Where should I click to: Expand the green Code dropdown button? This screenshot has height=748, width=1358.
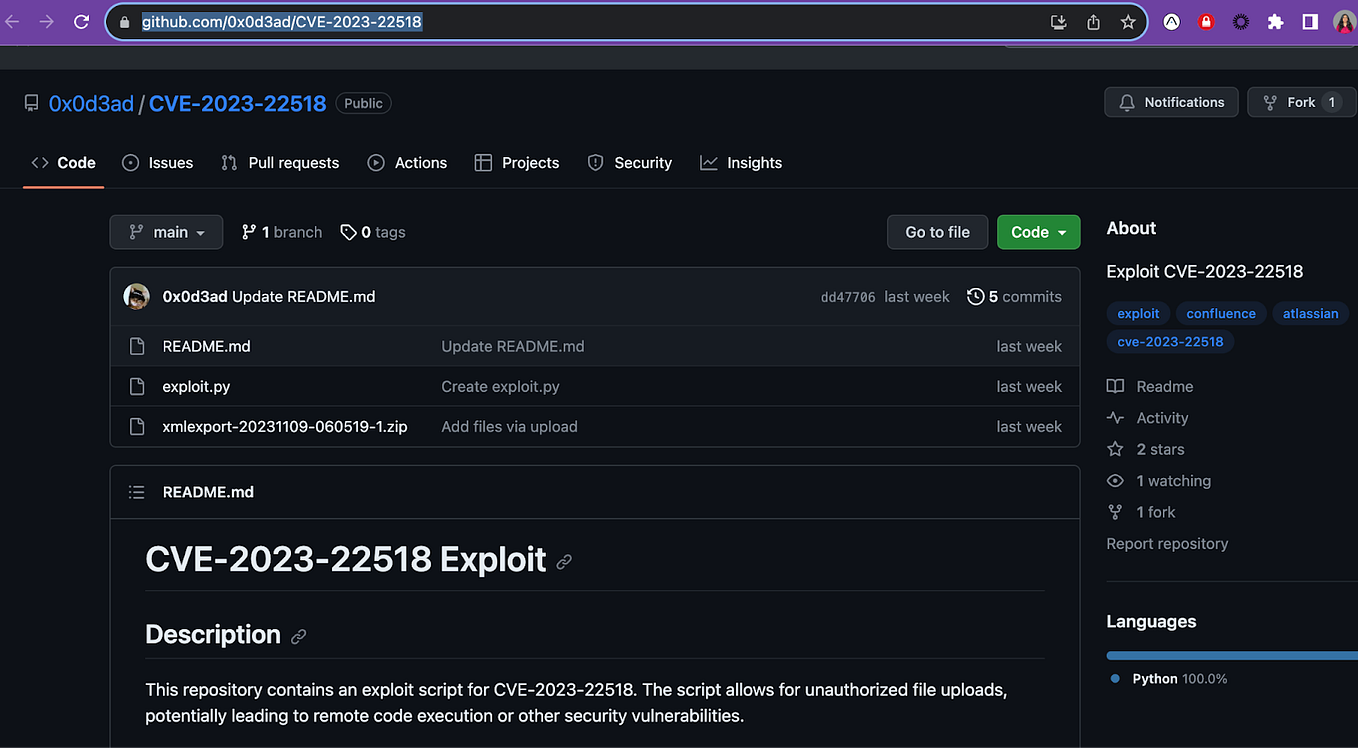(1038, 232)
